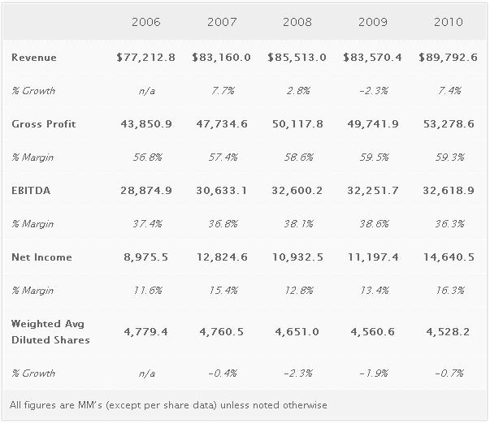Click the 2010 revenue value $89,792.6
The height and width of the screenshot is (423, 490).
[x=448, y=57]
